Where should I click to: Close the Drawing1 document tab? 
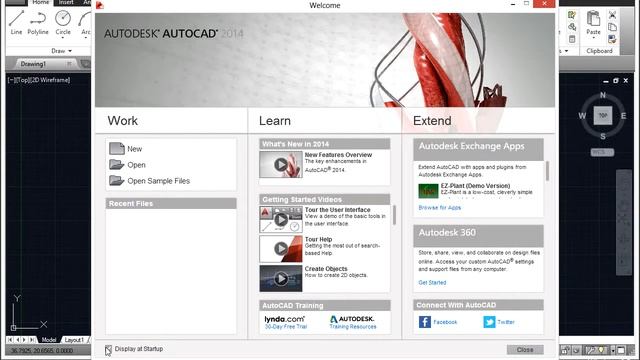[x=69, y=64]
